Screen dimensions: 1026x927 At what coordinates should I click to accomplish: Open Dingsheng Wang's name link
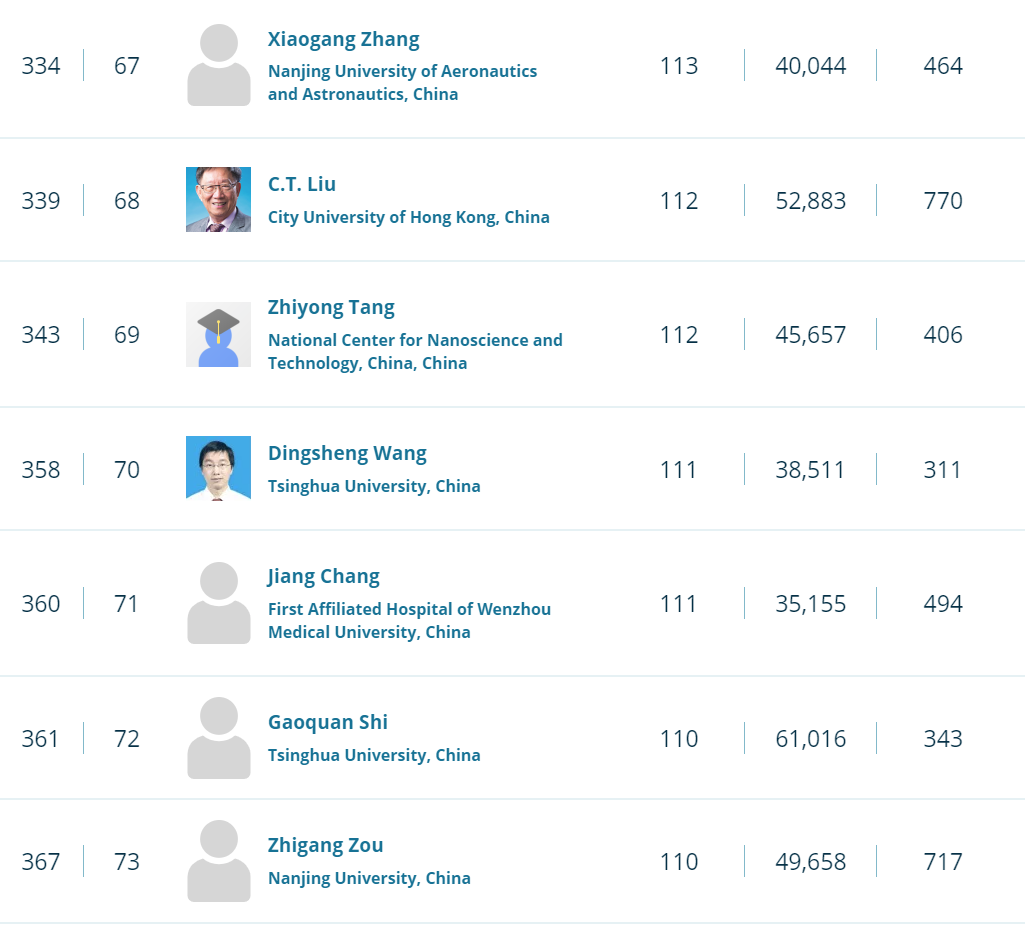tap(347, 453)
